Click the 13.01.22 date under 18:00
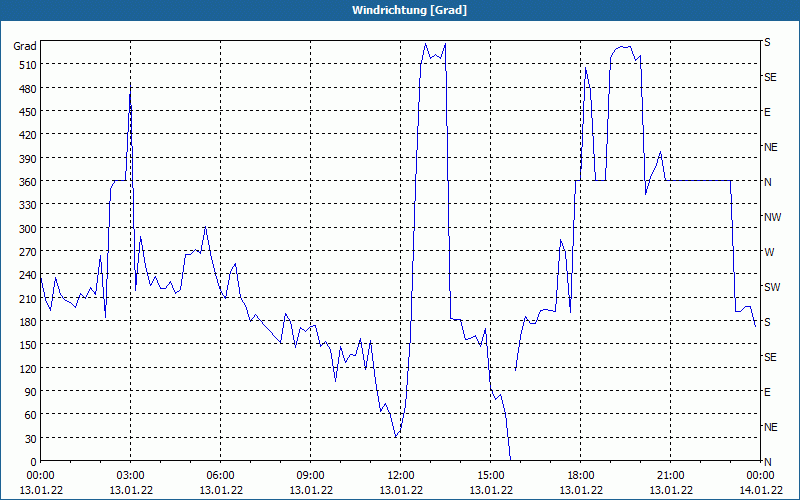Screen dimensions: 800x500 [x=581, y=490]
